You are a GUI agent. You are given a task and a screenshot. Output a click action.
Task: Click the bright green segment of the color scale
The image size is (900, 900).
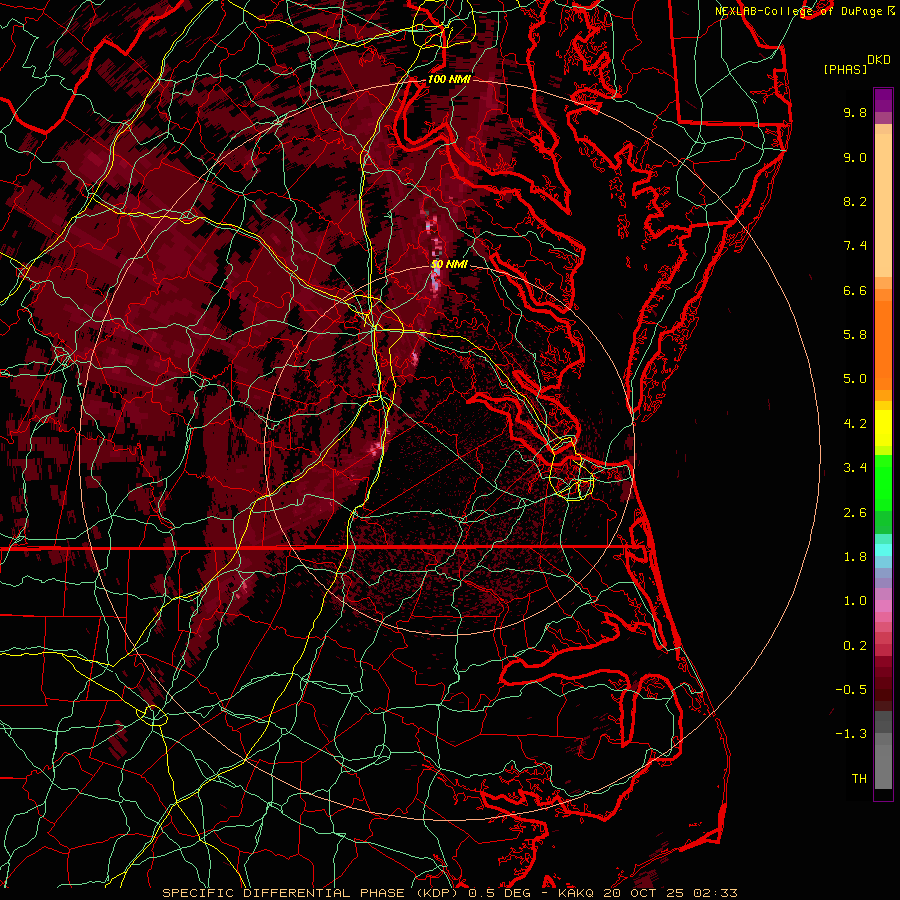[x=883, y=481]
